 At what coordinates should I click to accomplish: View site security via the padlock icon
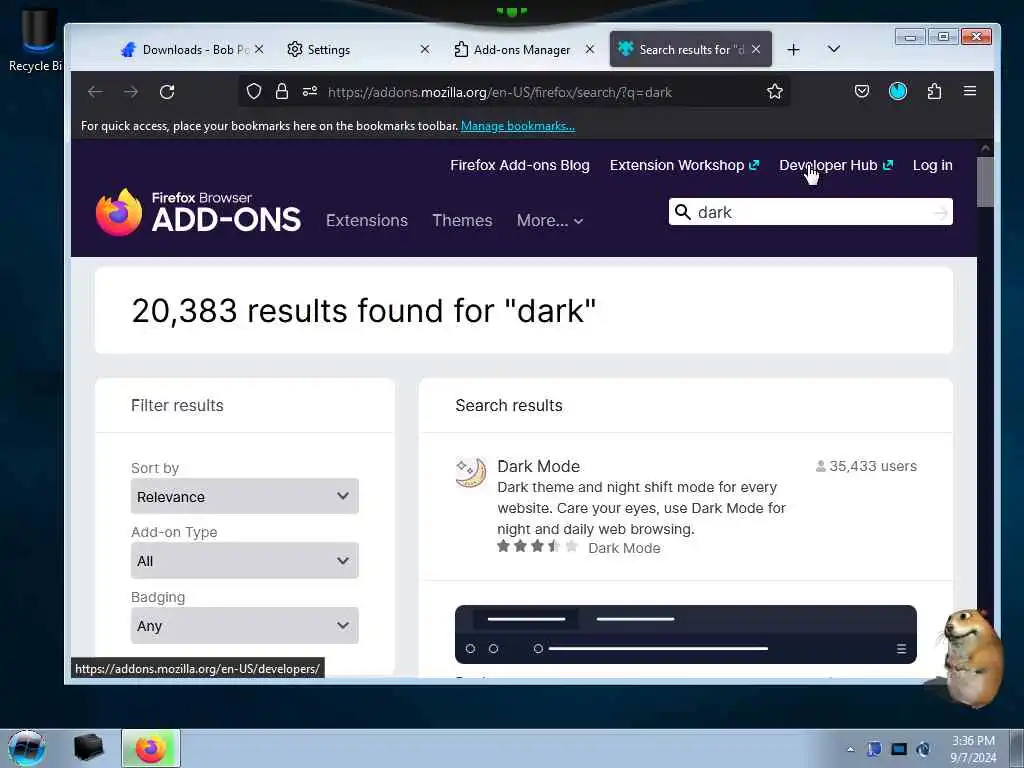[x=281, y=91]
